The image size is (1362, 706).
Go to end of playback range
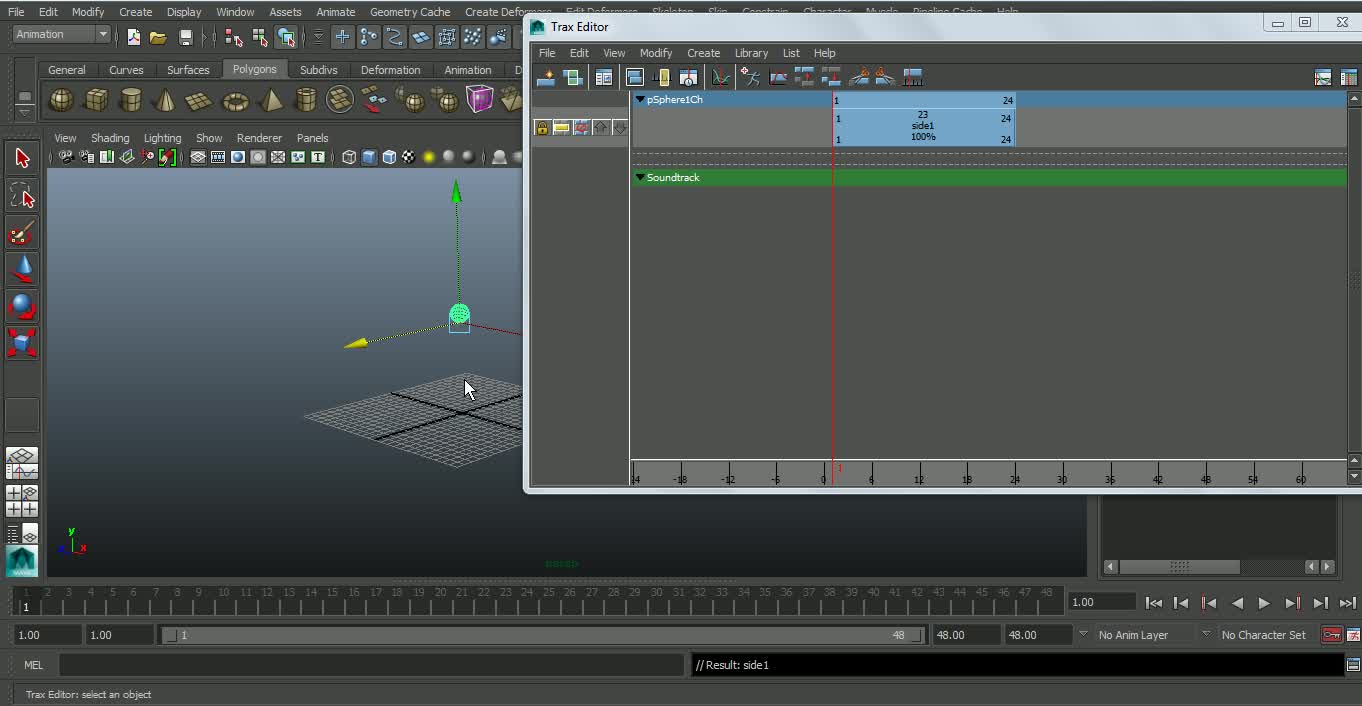point(1347,603)
